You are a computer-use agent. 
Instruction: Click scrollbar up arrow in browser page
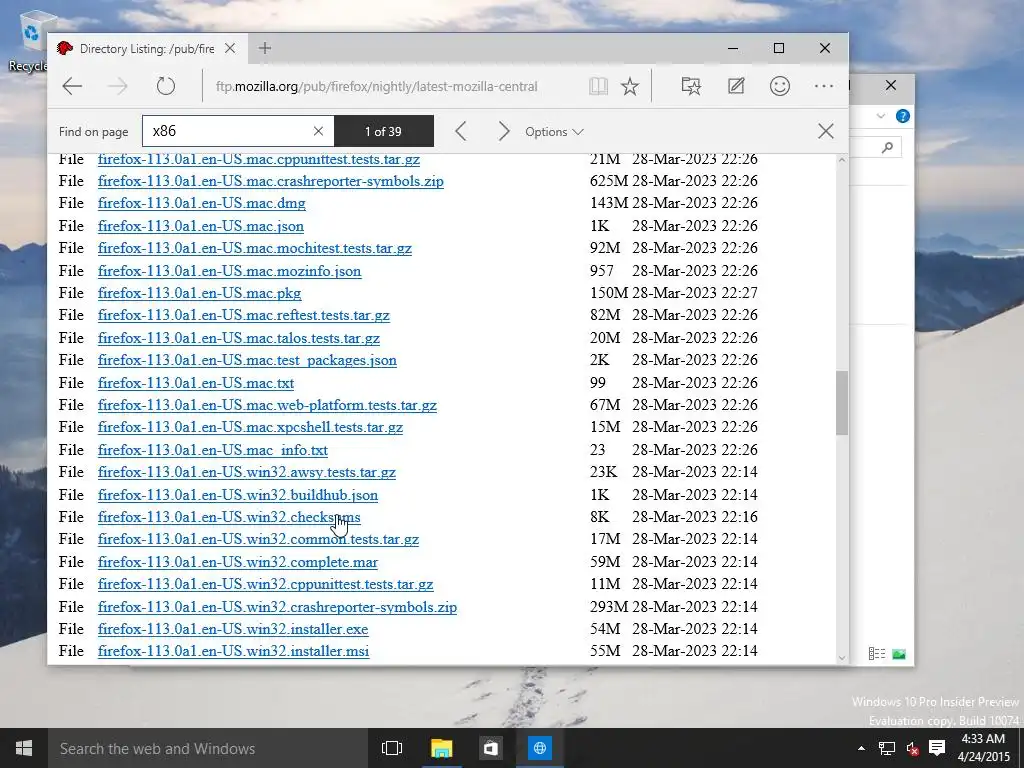(x=842, y=160)
